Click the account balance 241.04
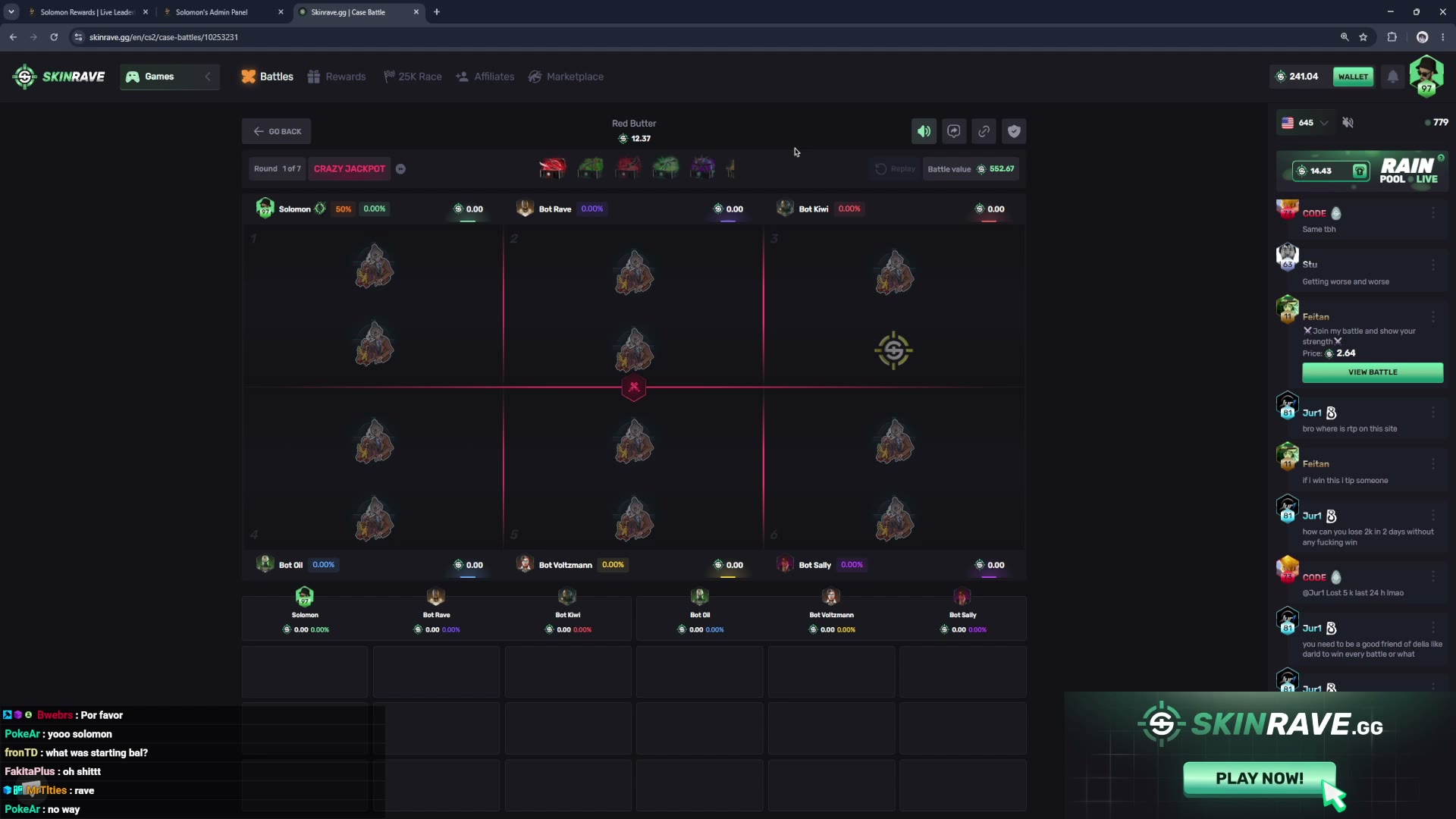This screenshot has width=1456, height=819. (x=1298, y=77)
